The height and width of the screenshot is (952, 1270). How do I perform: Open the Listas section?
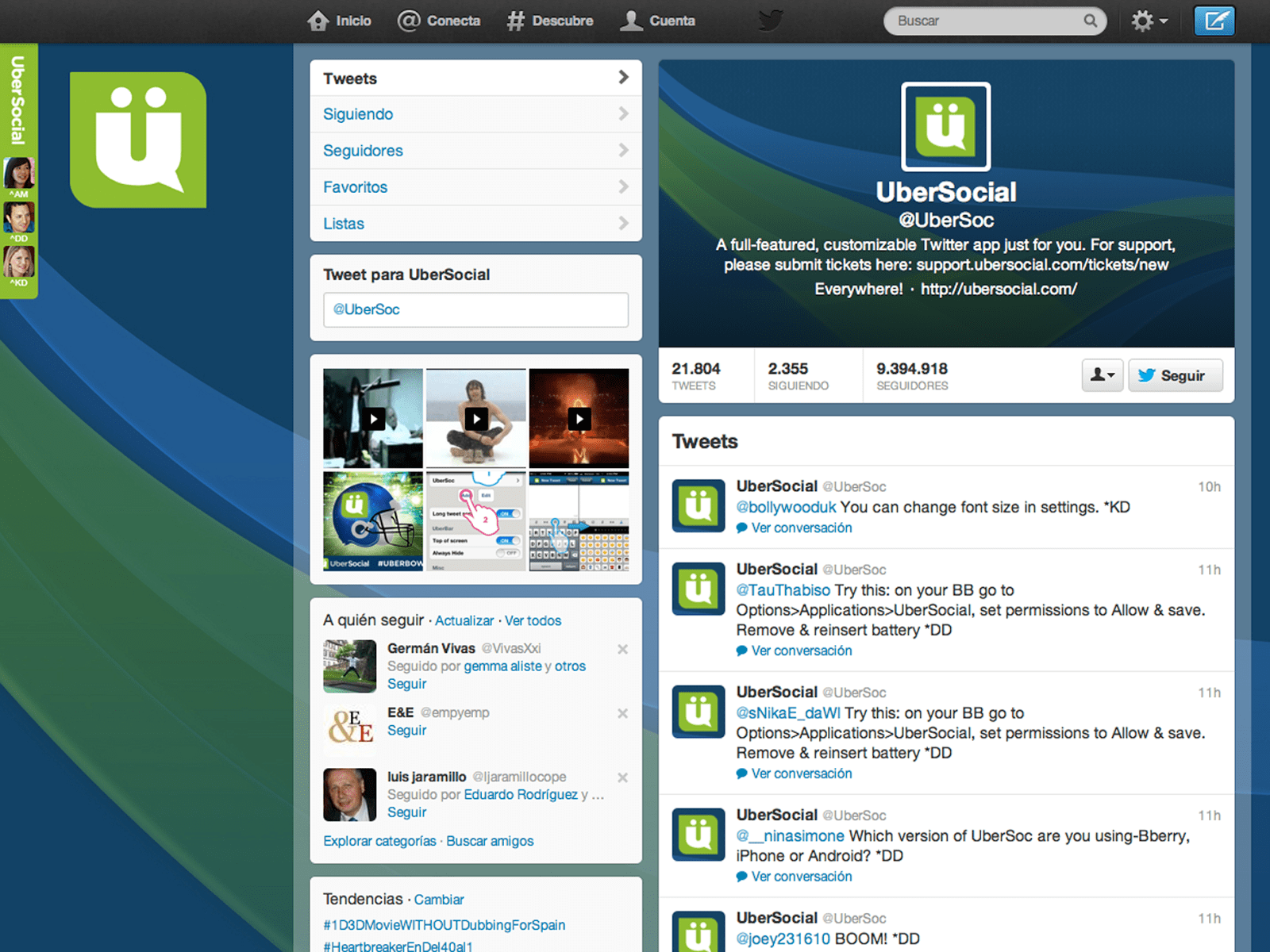[475, 224]
